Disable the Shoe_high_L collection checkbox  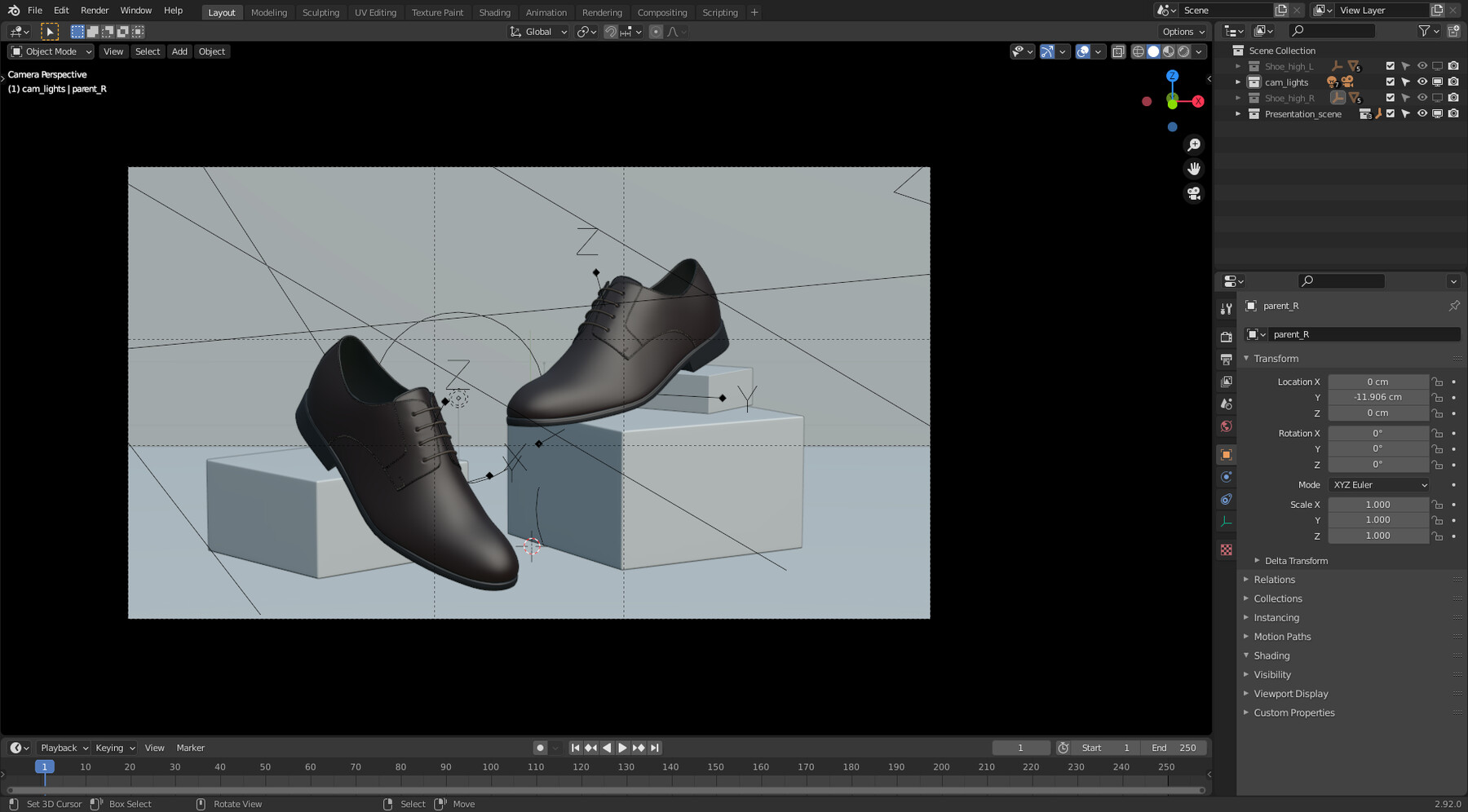1389,66
